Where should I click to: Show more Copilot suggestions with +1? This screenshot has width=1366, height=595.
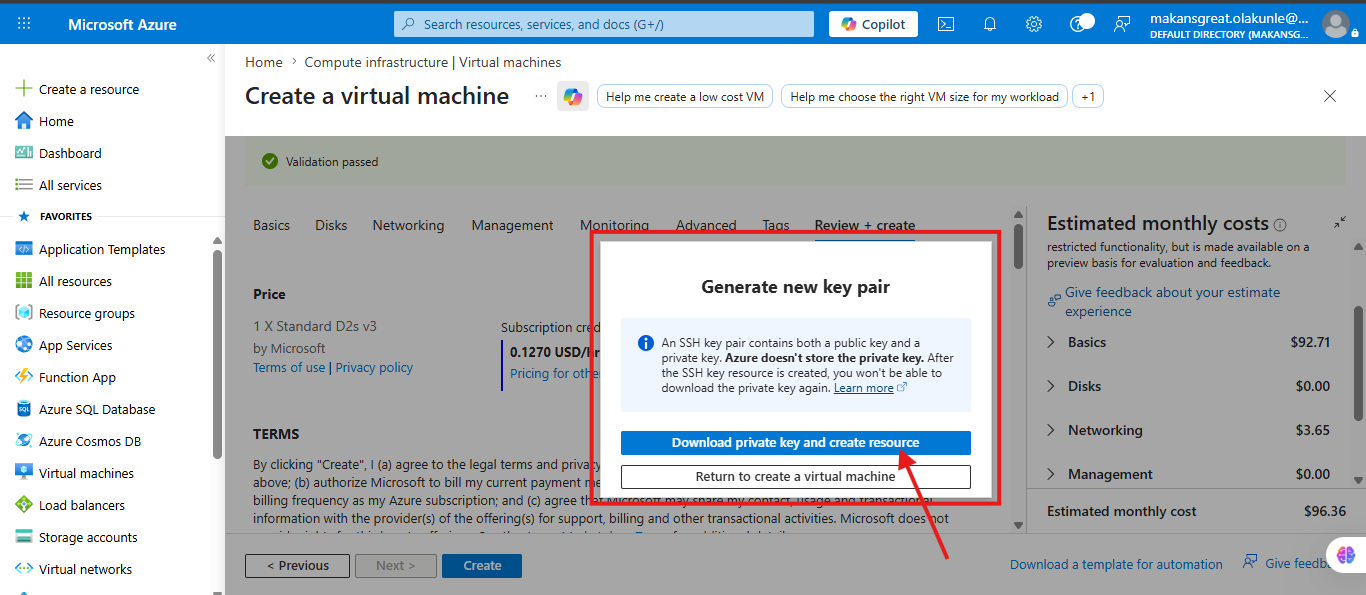tap(1088, 97)
